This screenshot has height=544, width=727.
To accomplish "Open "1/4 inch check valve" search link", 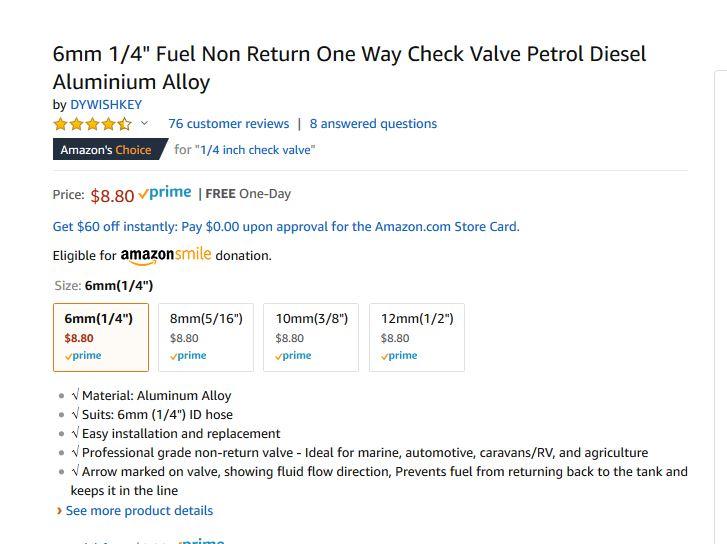I will pos(257,150).
